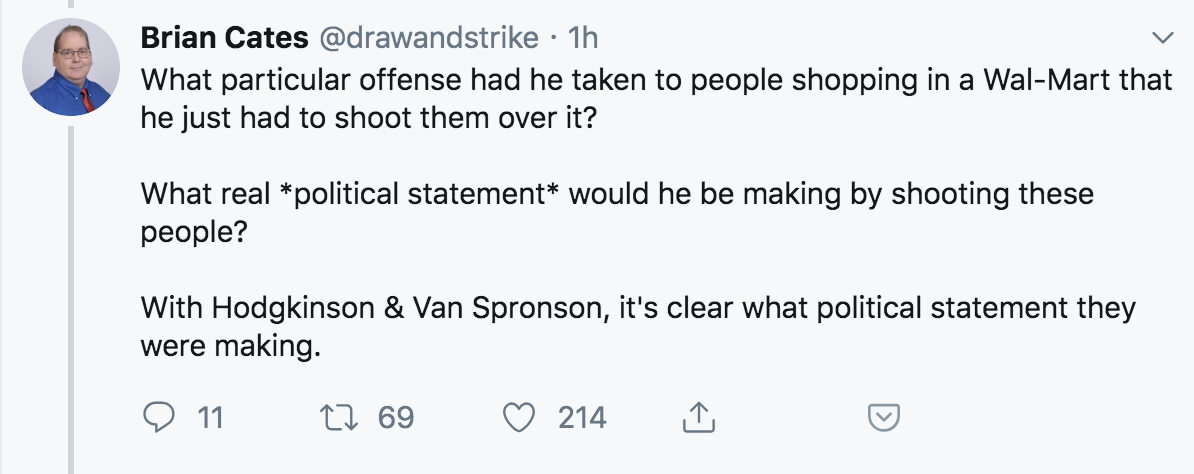
Task: Click the reply speech bubble icon
Action: tap(158, 417)
